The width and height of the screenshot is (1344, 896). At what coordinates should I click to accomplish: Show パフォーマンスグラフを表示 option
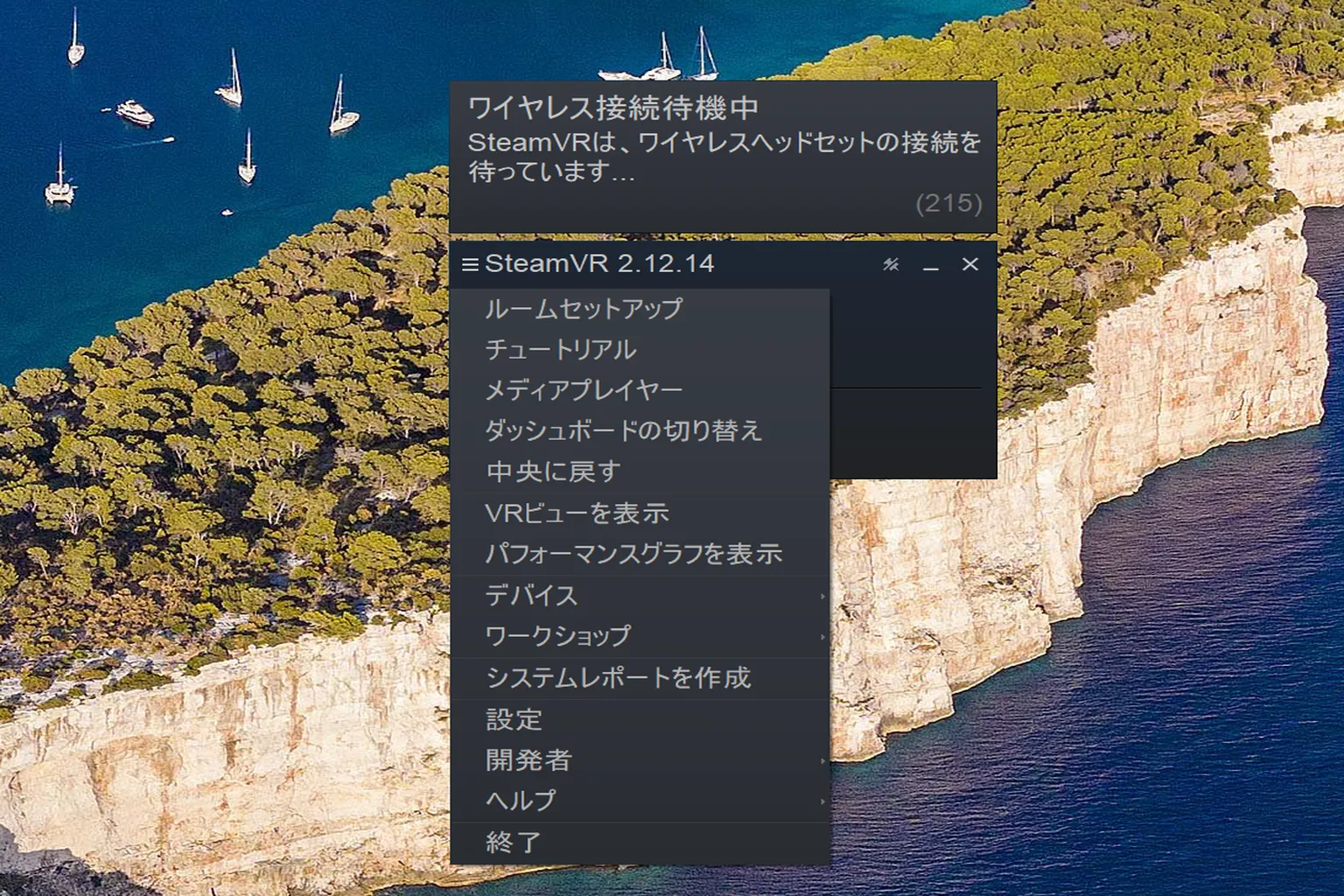coord(640,554)
